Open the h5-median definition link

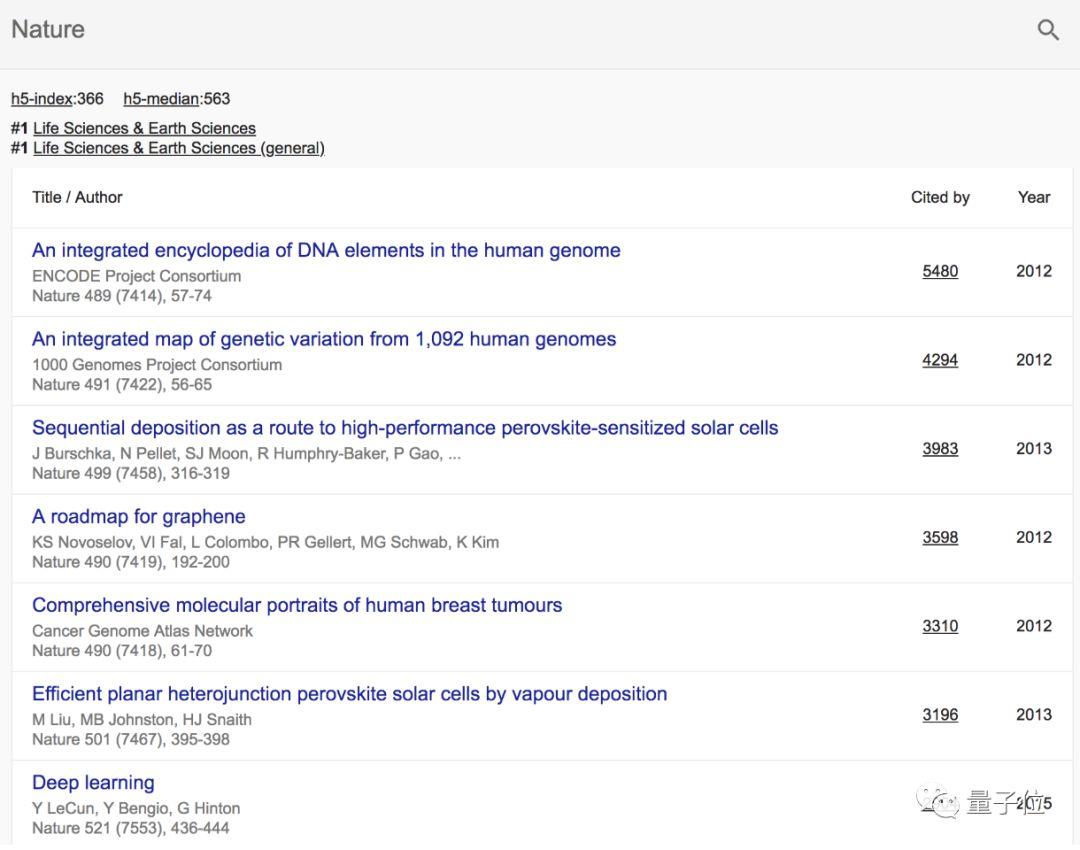[x=161, y=99]
